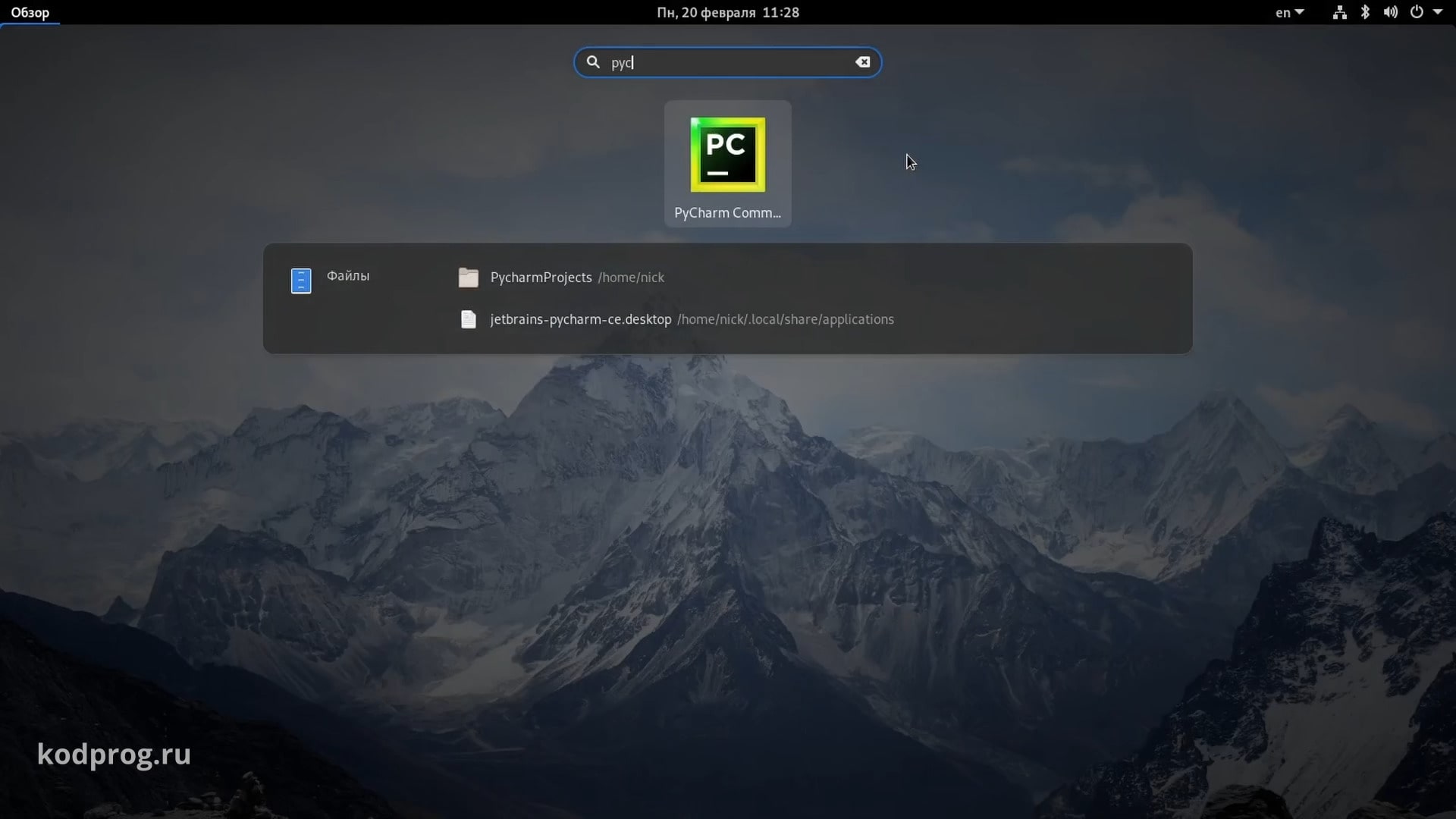Click the Bluetooth icon in top bar
This screenshot has width=1456, height=819.
[1365, 12]
